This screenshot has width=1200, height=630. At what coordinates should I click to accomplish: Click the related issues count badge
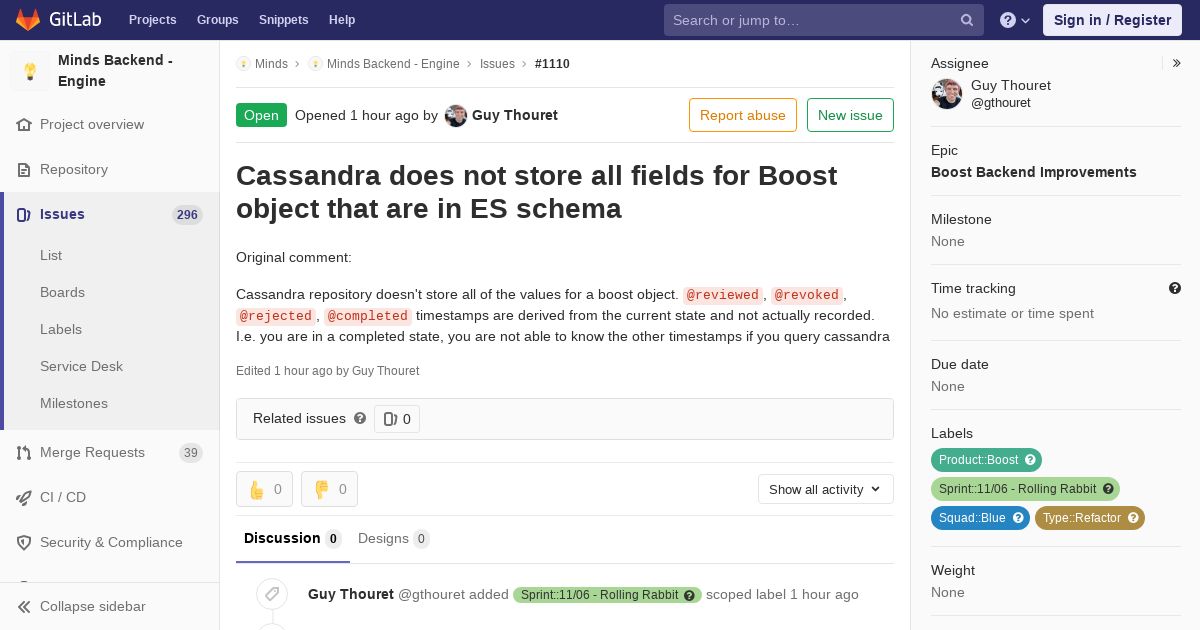pos(397,419)
